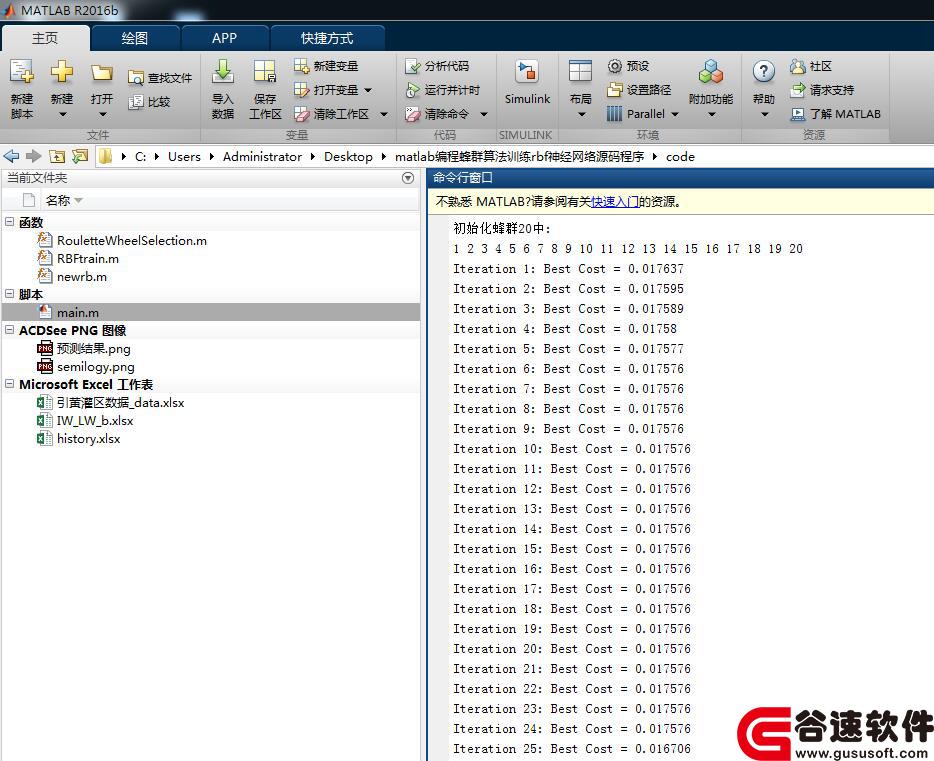934x761 pixels.
Task: Click the Community (社区) icon
Action: coord(798,66)
